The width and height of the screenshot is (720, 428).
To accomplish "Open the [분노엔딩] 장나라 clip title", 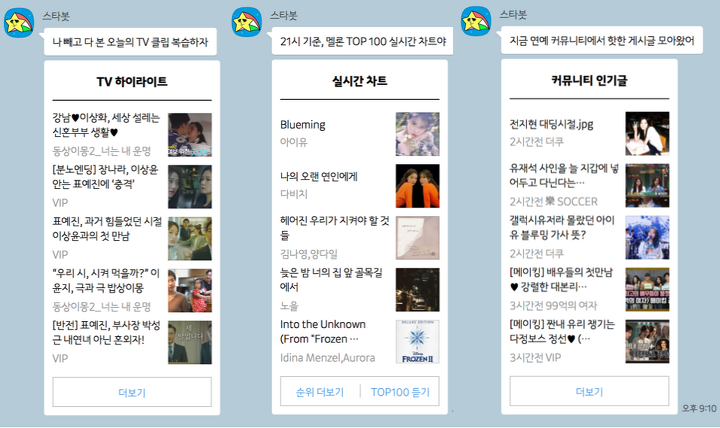I will (105, 176).
